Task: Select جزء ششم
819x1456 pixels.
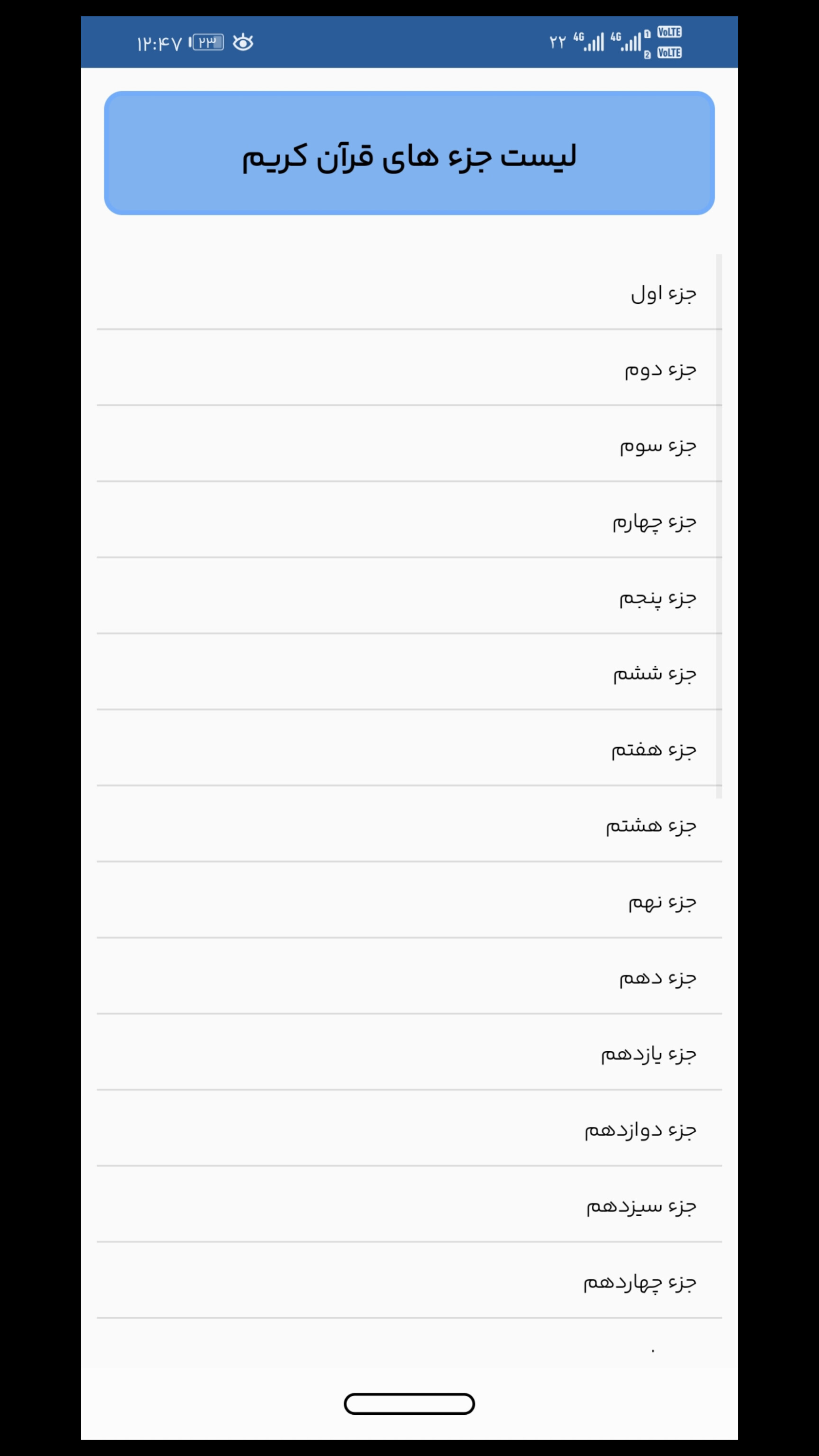Action: [x=409, y=674]
